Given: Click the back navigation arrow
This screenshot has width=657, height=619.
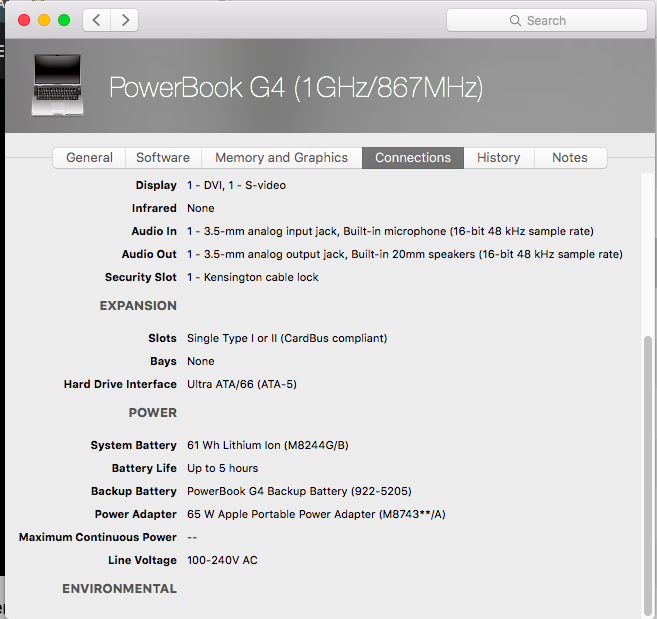Looking at the screenshot, I should click(97, 20).
